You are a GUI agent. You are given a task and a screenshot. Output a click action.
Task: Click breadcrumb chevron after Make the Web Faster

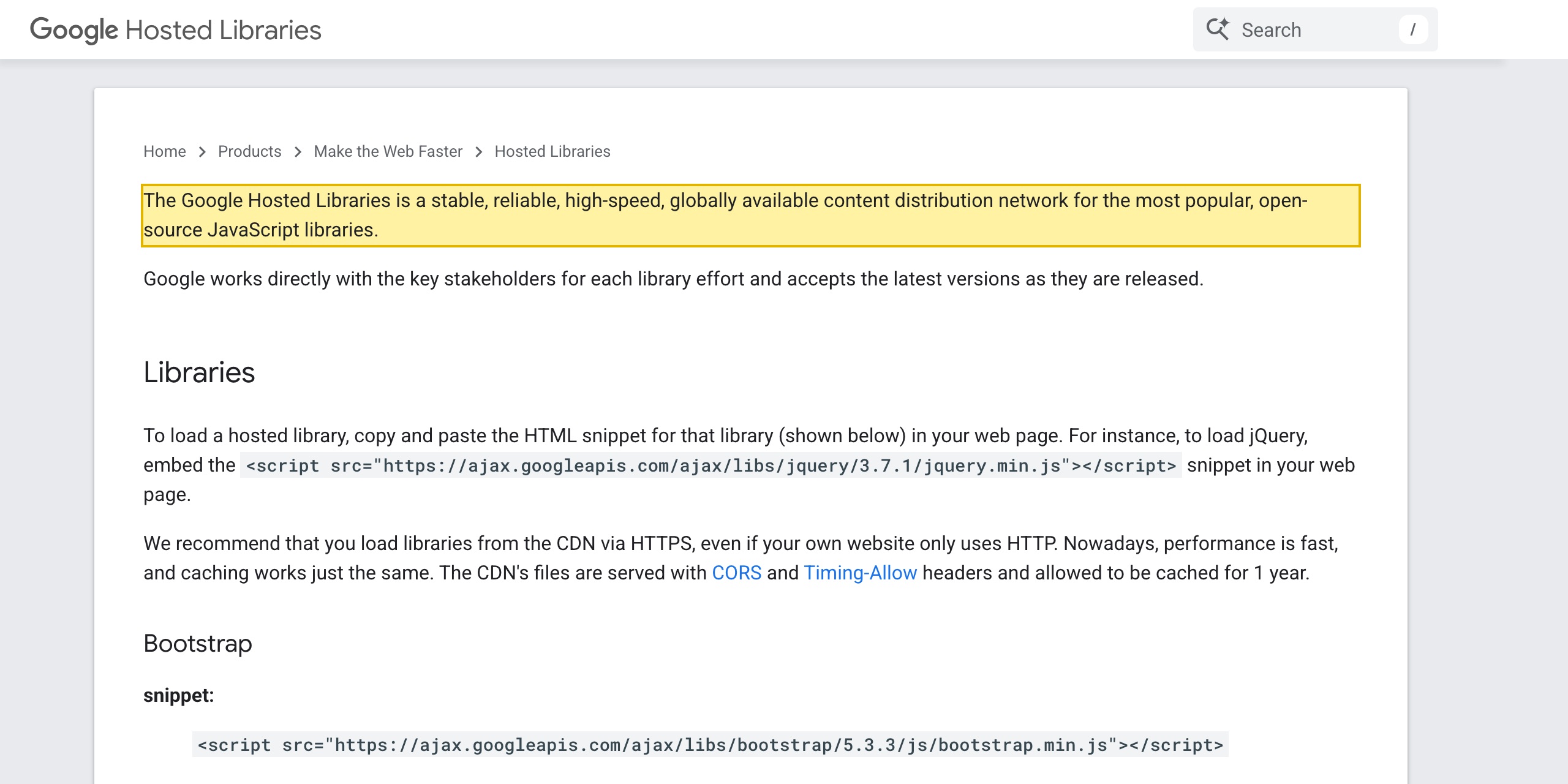tap(479, 152)
